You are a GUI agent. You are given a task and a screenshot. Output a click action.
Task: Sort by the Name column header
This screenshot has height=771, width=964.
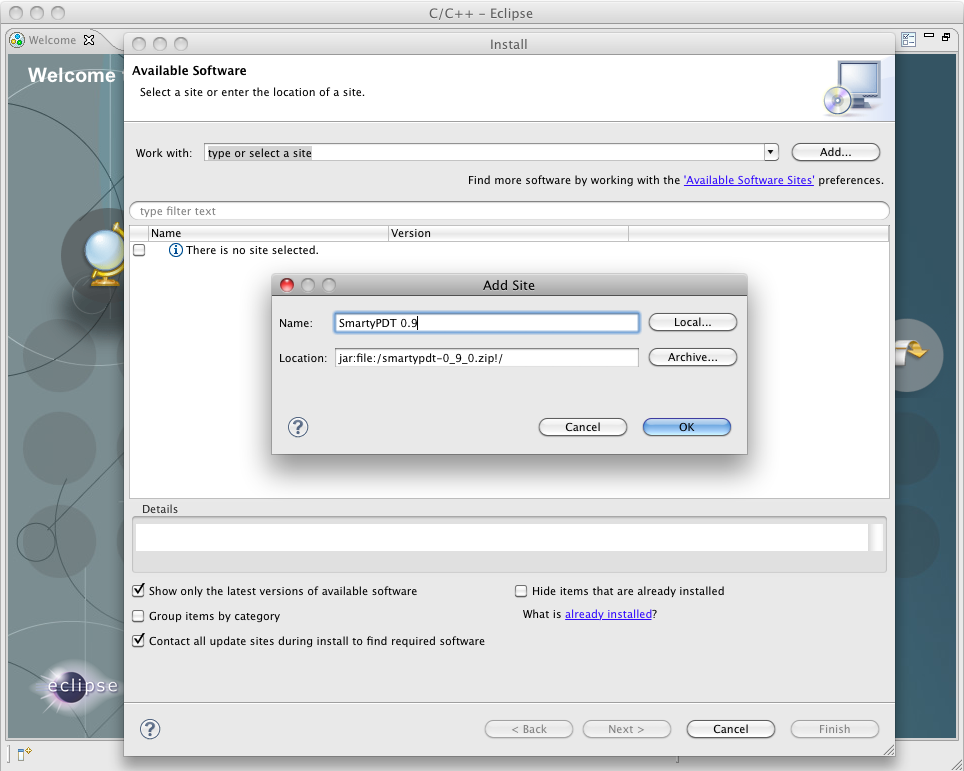click(x=268, y=233)
